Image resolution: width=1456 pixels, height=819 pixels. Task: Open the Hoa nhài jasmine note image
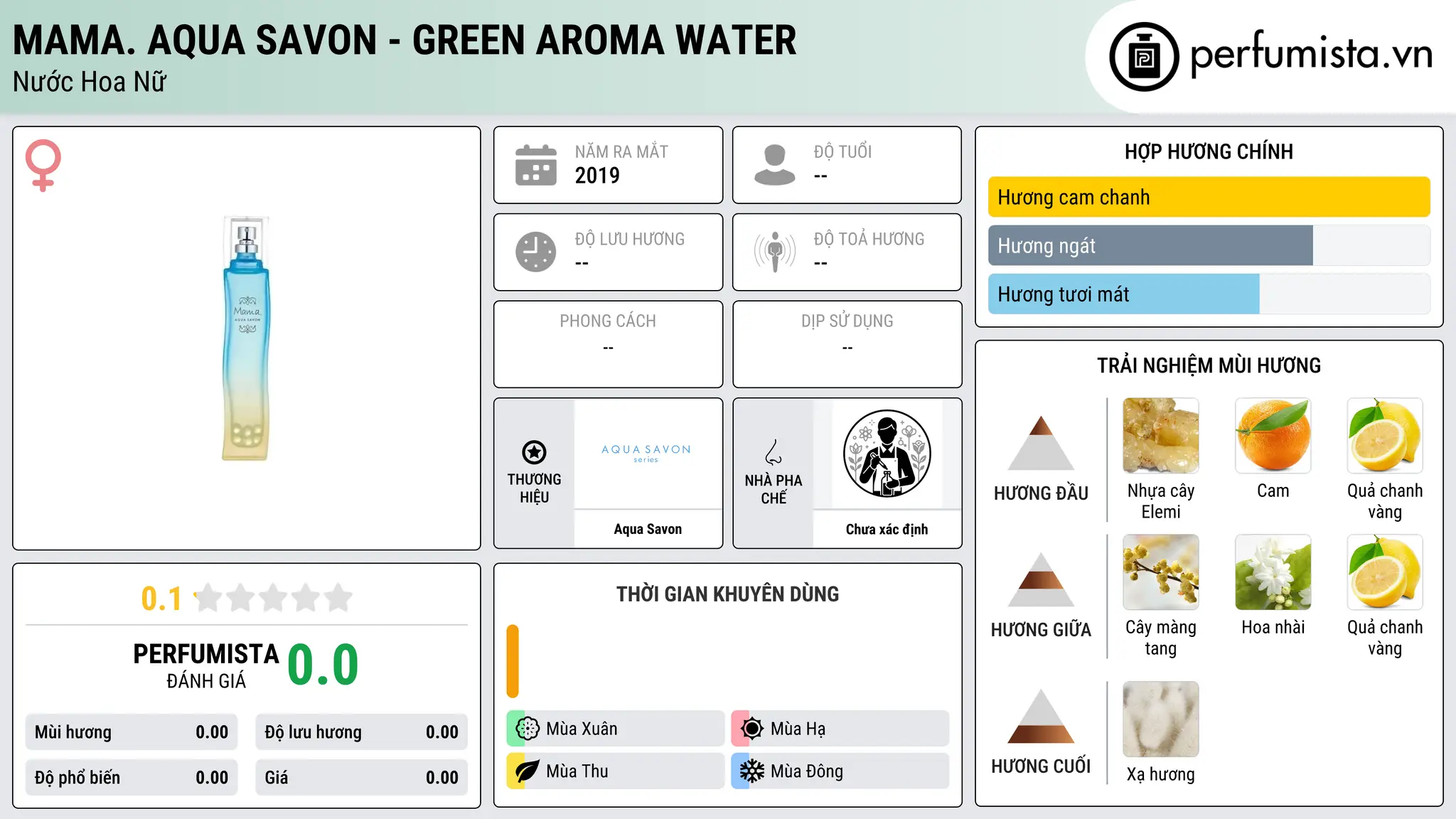(1273, 572)
